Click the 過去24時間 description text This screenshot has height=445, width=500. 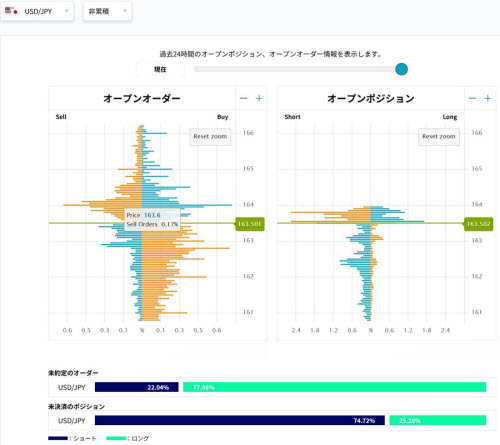(270, 54)
